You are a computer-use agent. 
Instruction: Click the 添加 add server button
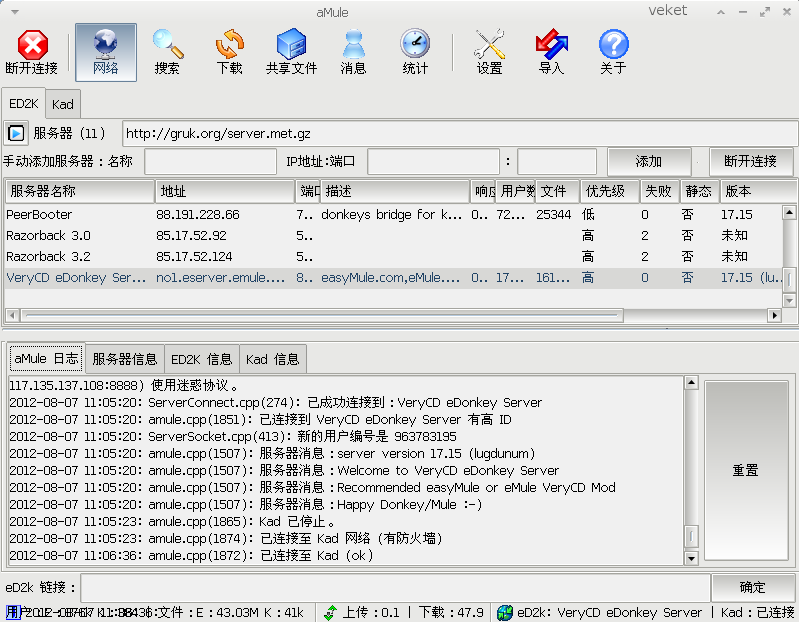click(x=649, y=161)
